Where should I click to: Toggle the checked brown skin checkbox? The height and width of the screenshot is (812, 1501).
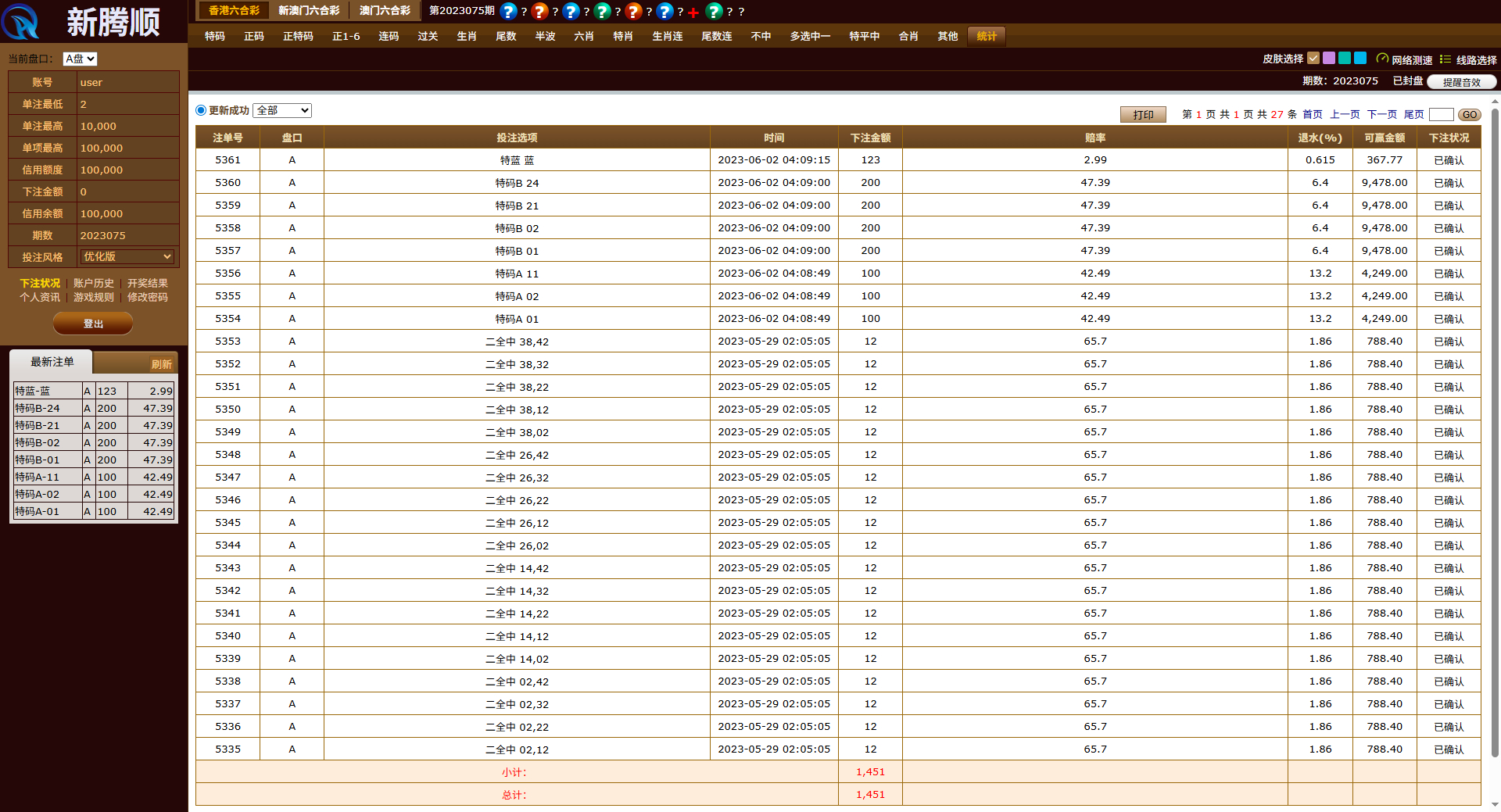1313,58
